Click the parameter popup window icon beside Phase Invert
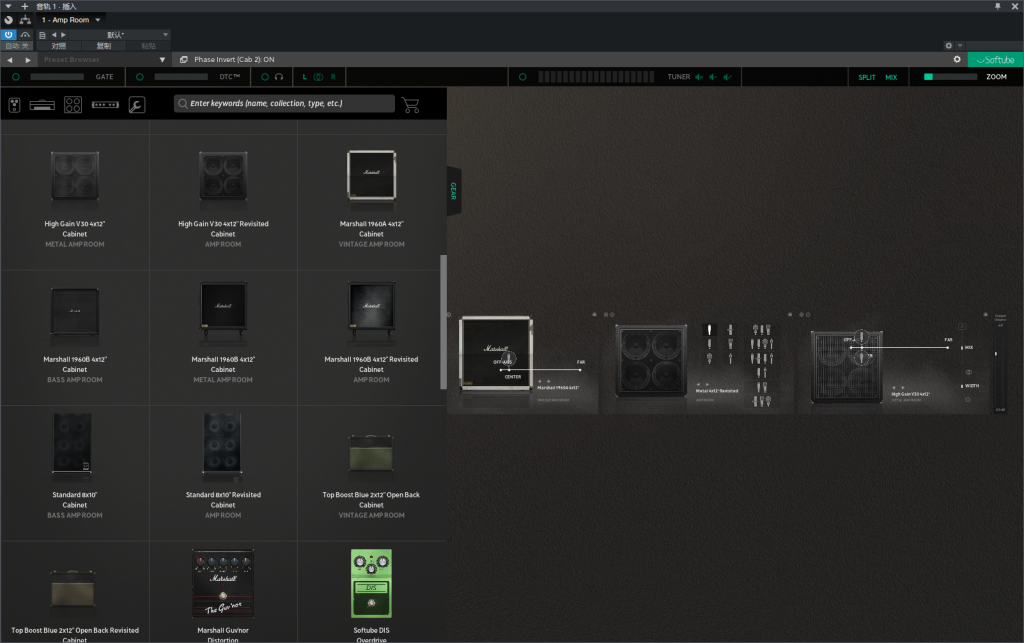Image resolution: width=1024 pixels, height=643 pixels. pos(184,59)
